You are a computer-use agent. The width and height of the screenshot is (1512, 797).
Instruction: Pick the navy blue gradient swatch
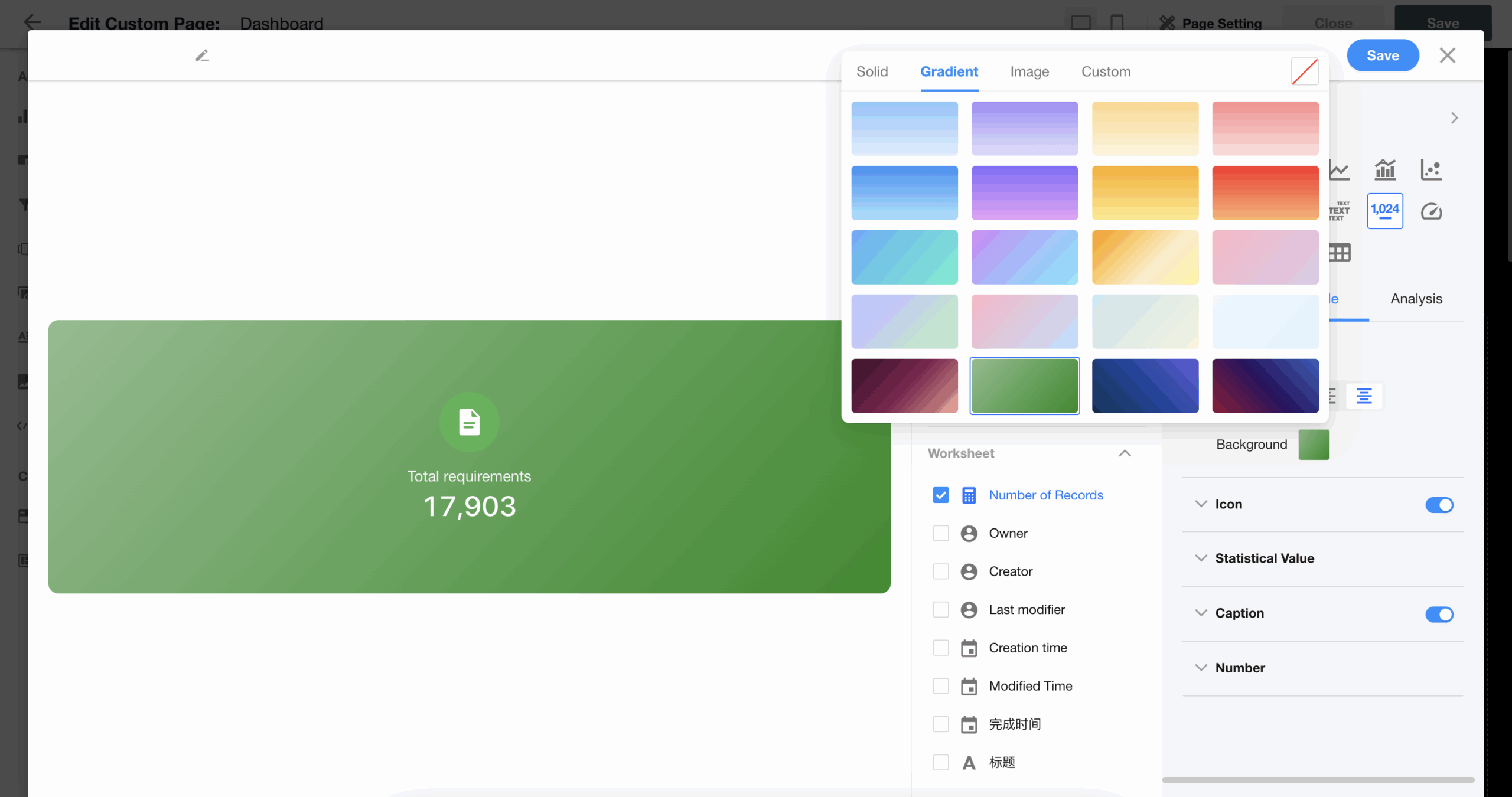pyautogui.click(x=1145, y=386)
